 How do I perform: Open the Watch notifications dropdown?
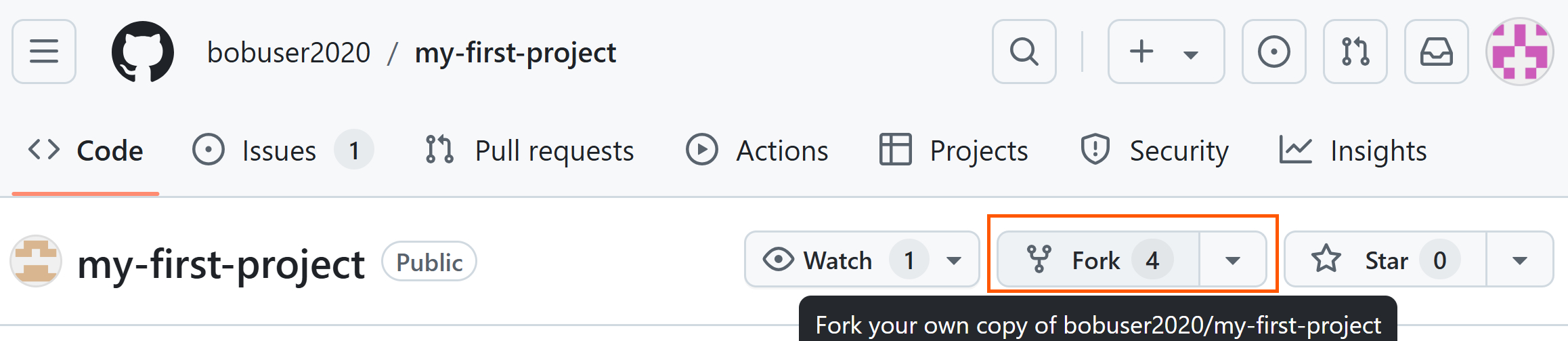pyautogui.click(x=861, y=260)
